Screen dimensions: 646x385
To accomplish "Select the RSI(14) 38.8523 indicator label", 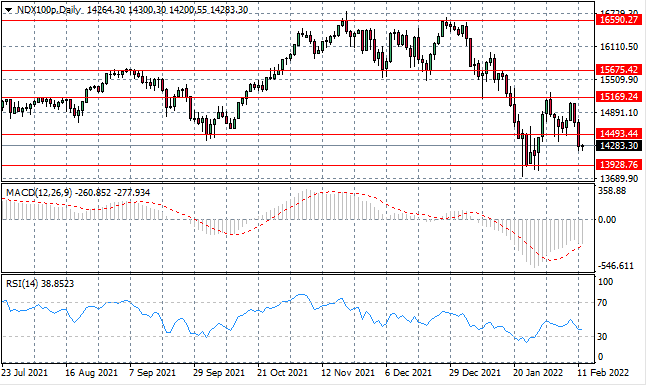I will tap(40, 284).
